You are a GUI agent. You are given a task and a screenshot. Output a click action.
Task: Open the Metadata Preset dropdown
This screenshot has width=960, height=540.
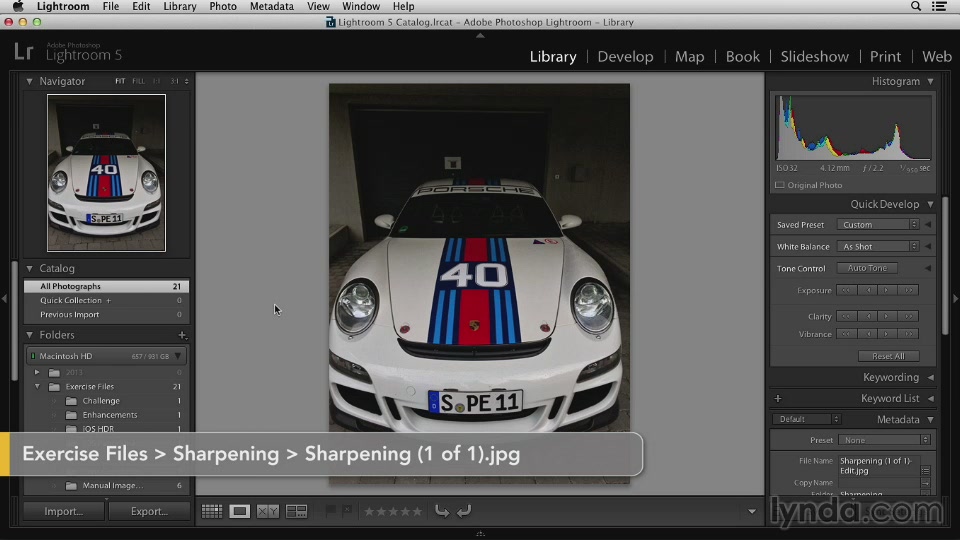tap(884, 440)
